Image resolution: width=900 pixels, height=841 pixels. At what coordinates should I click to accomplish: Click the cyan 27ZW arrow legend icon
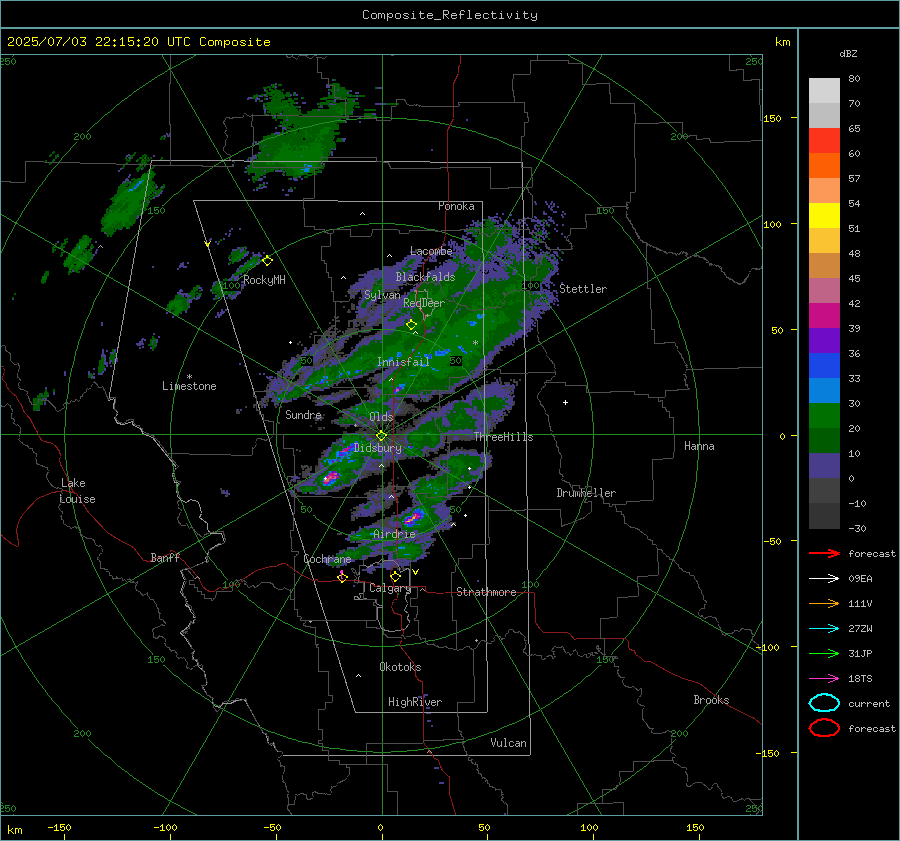[x=824, y=629]
